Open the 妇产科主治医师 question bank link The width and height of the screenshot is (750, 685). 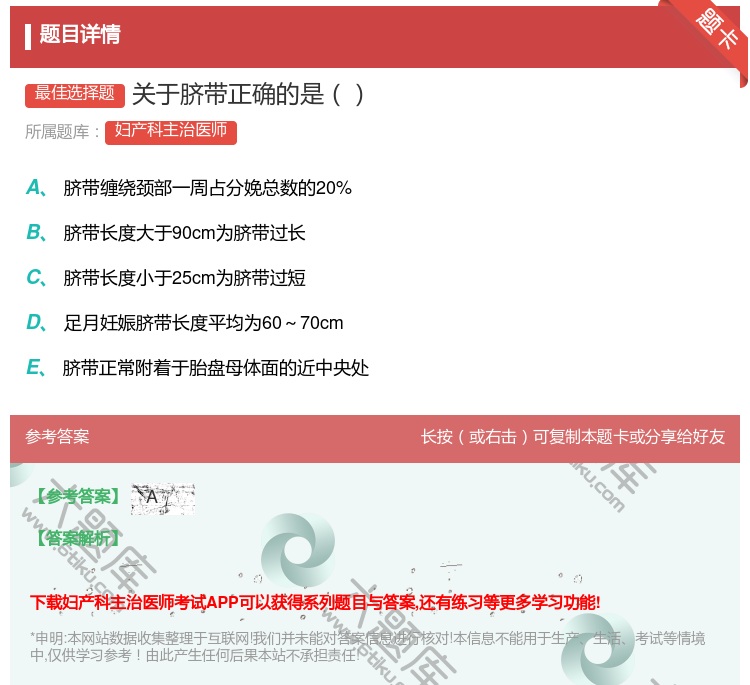coord(171,132)
